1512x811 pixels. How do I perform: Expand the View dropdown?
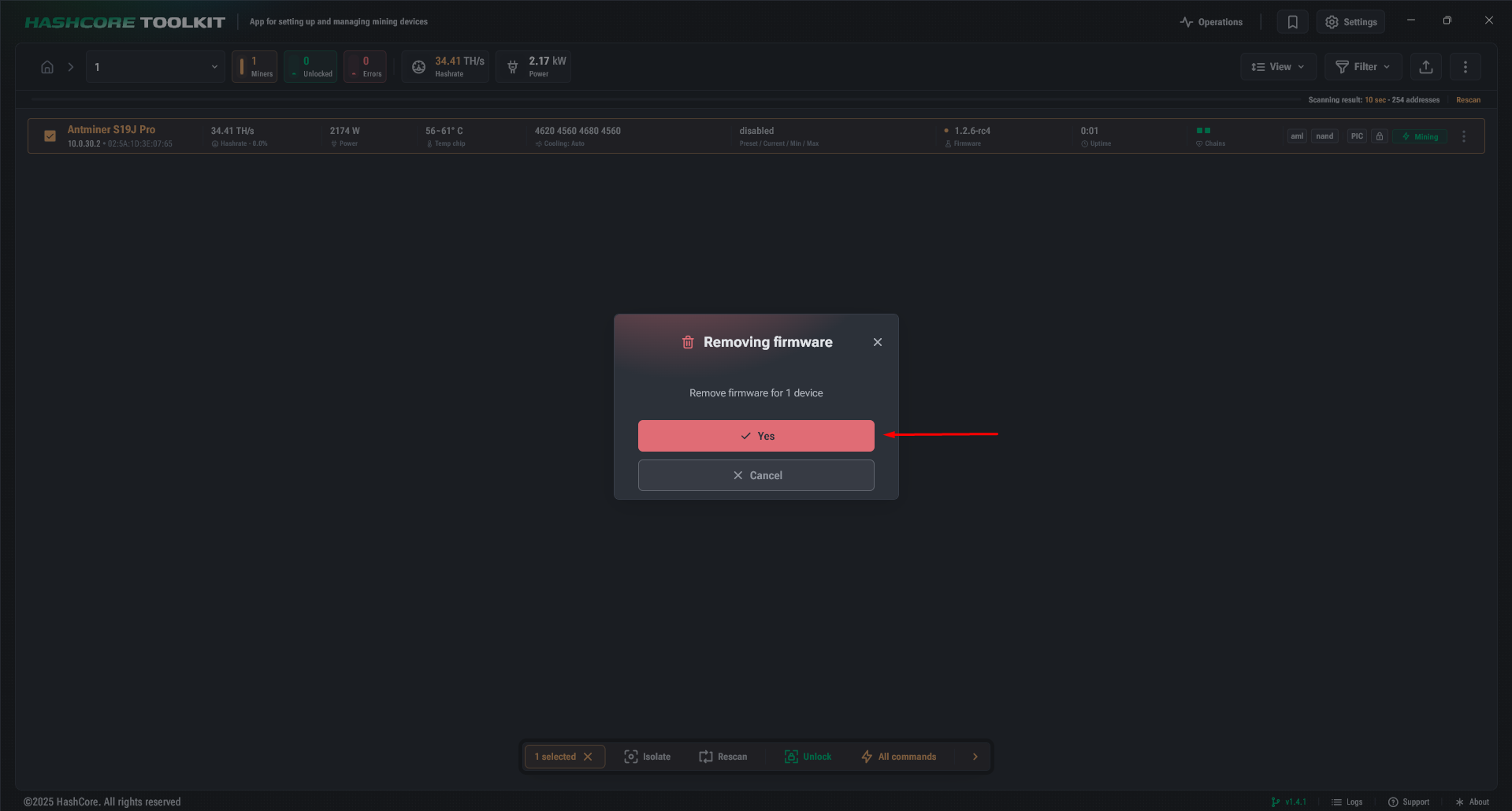[1278, 67]
